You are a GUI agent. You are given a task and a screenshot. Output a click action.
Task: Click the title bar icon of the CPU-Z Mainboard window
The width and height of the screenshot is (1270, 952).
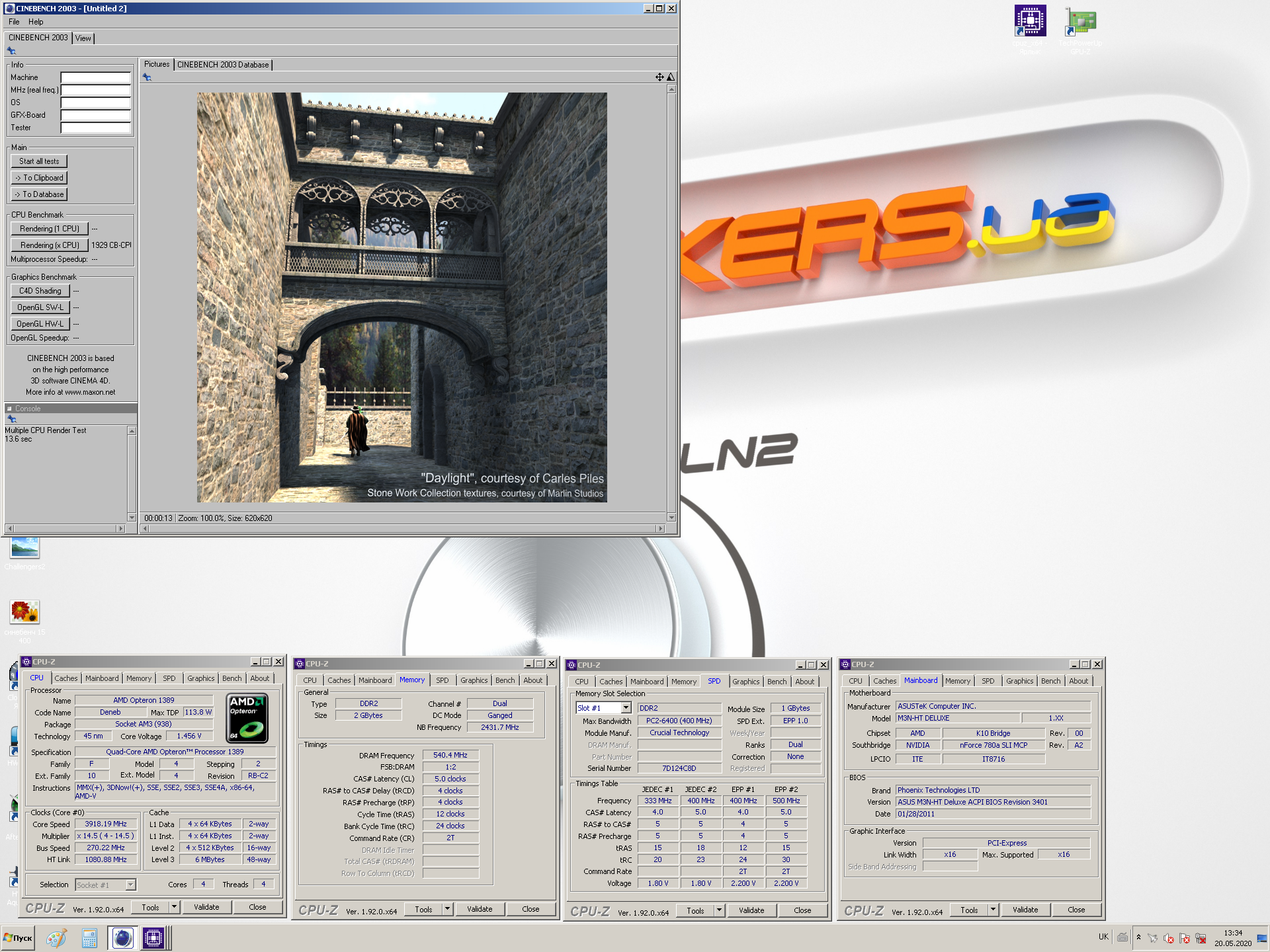(x=845, y=664)
